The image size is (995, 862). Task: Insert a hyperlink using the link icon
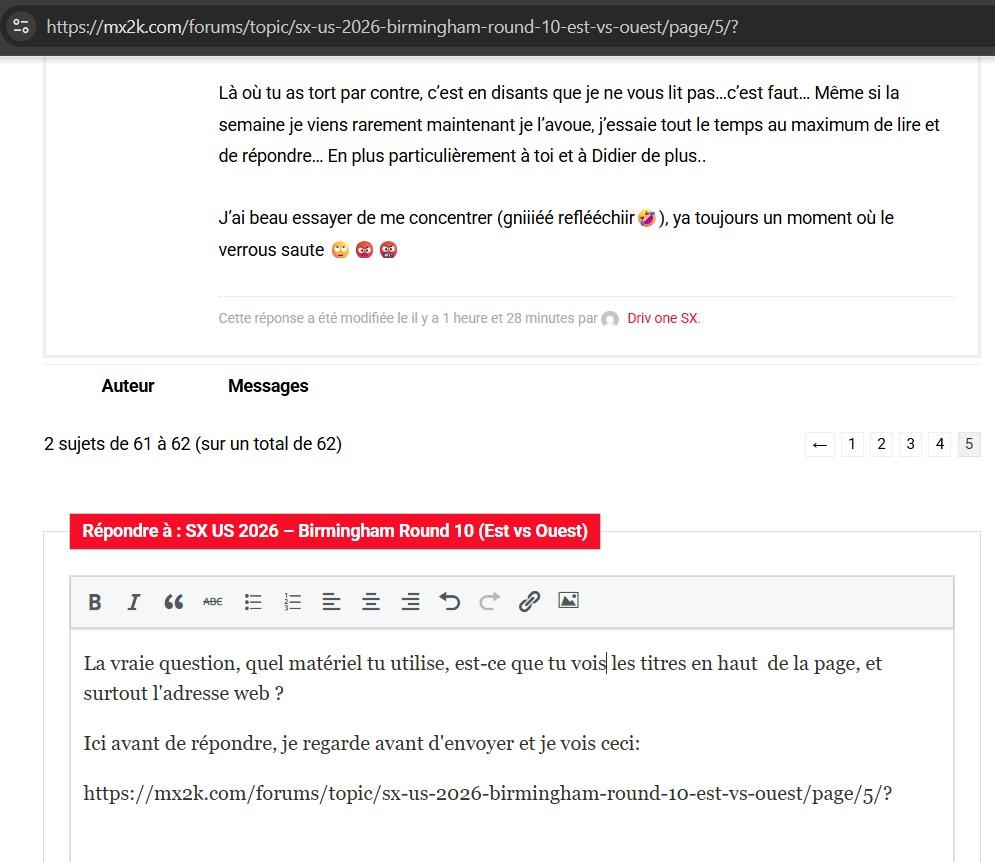click(529, 602)
